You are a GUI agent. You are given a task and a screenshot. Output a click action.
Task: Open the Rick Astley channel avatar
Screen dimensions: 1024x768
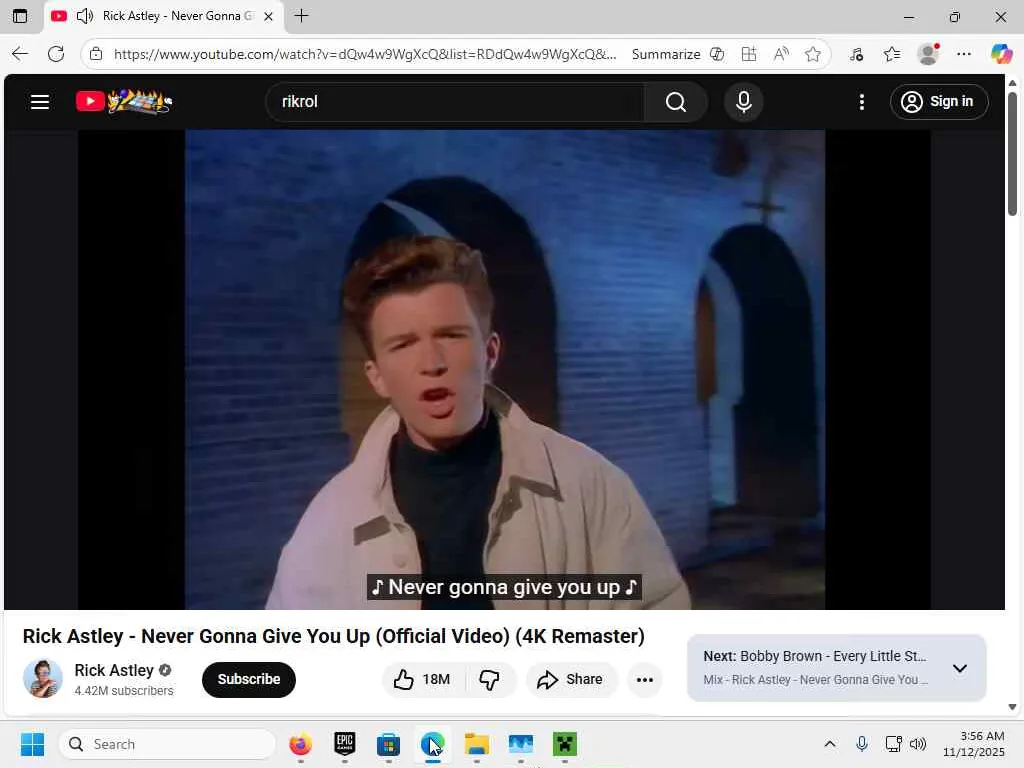43,679
